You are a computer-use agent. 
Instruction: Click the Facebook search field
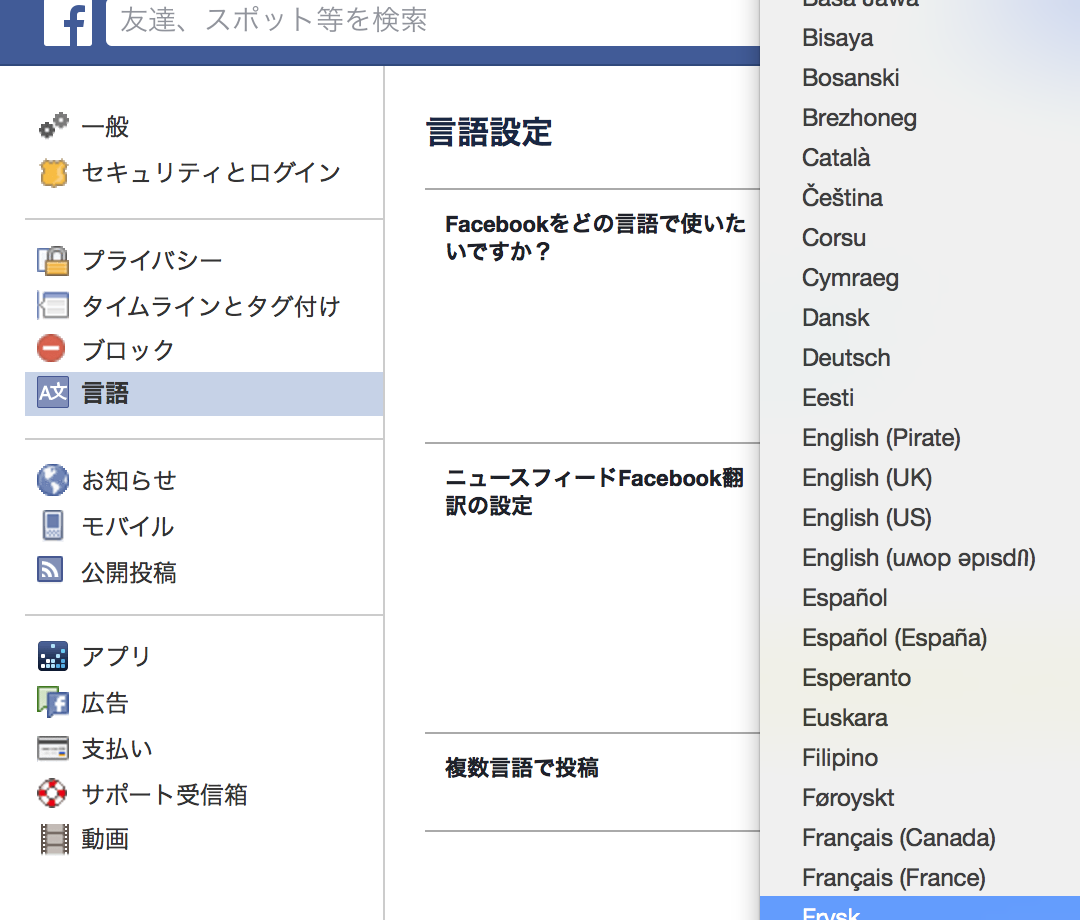433,22
